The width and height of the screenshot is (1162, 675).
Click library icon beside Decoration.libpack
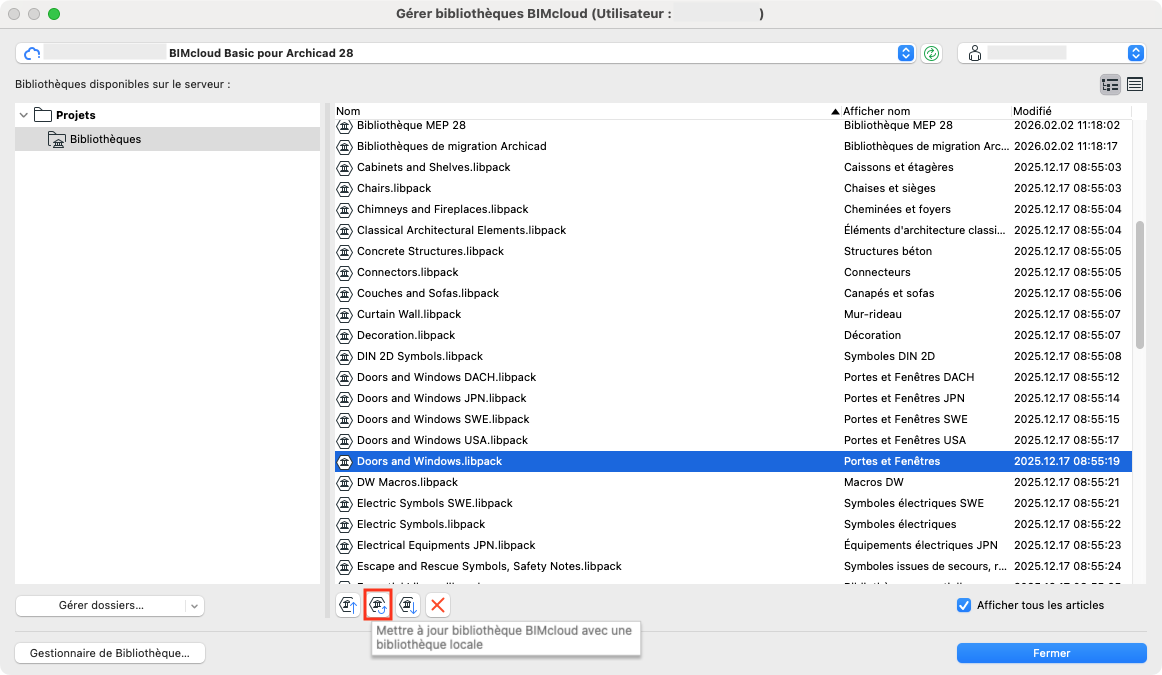tap(345, 336)
